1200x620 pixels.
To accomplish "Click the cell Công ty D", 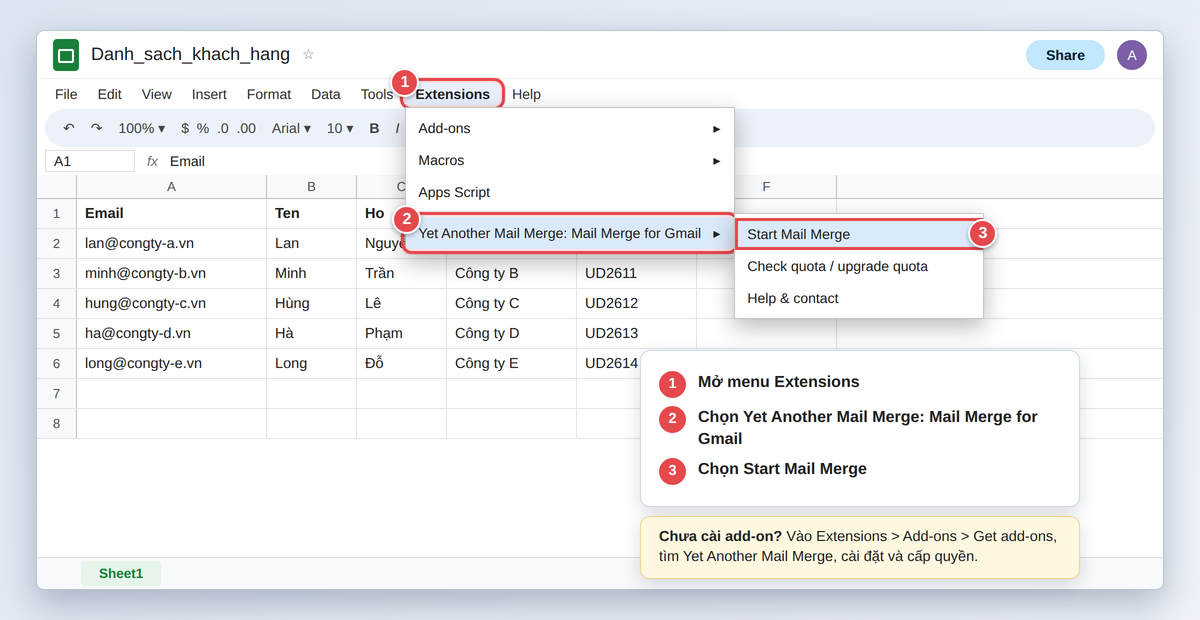I will pos(512,333).
